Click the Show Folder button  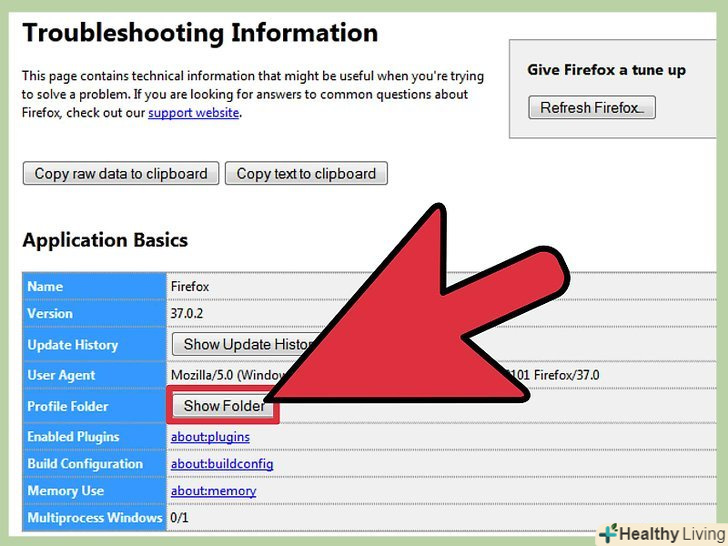(223, 406)
